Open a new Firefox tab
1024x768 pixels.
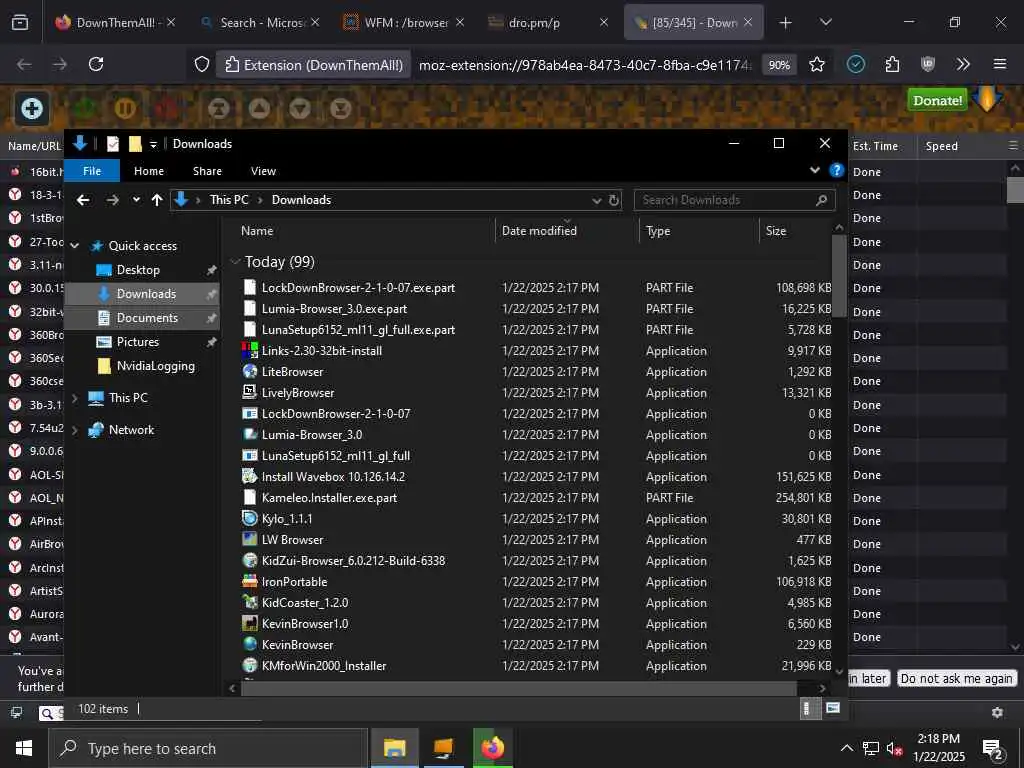(x=786, y=23)
